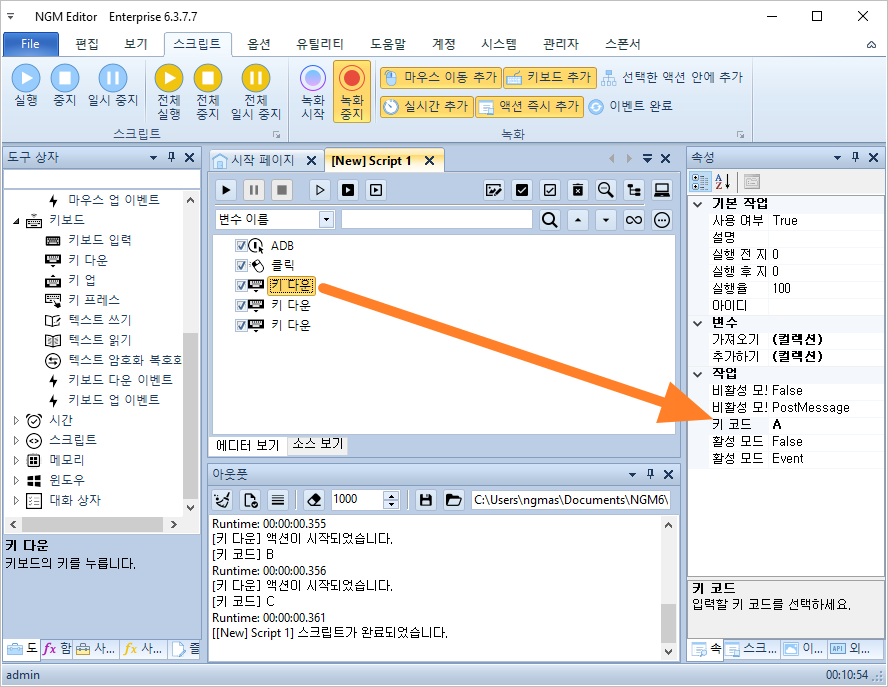
Task: Expand the 윈도우 toolbox category
Action: point(16,480)
